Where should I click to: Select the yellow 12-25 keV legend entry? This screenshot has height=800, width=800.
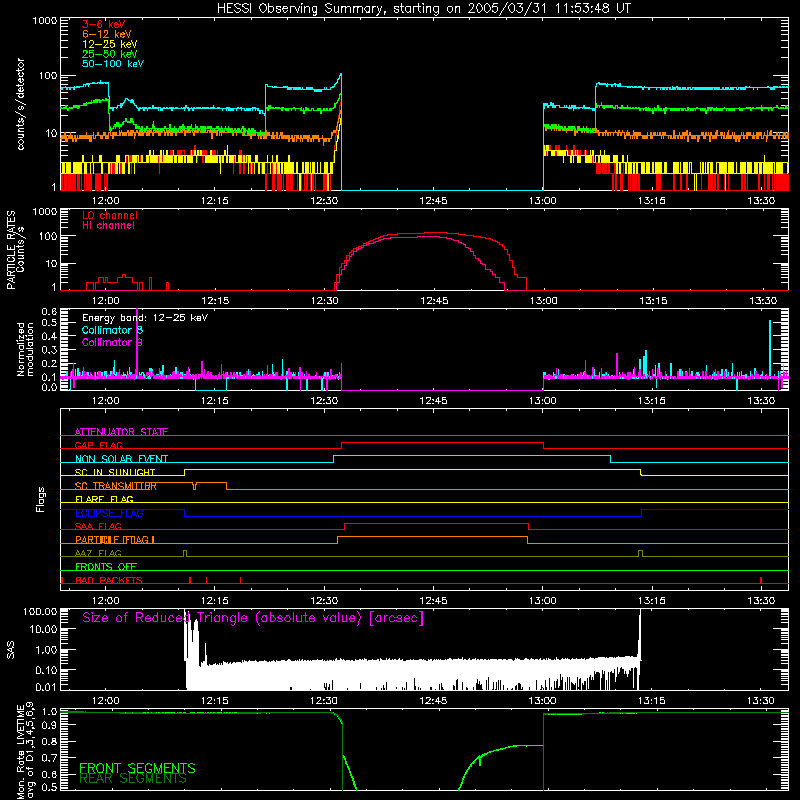[x=110, y=44]
